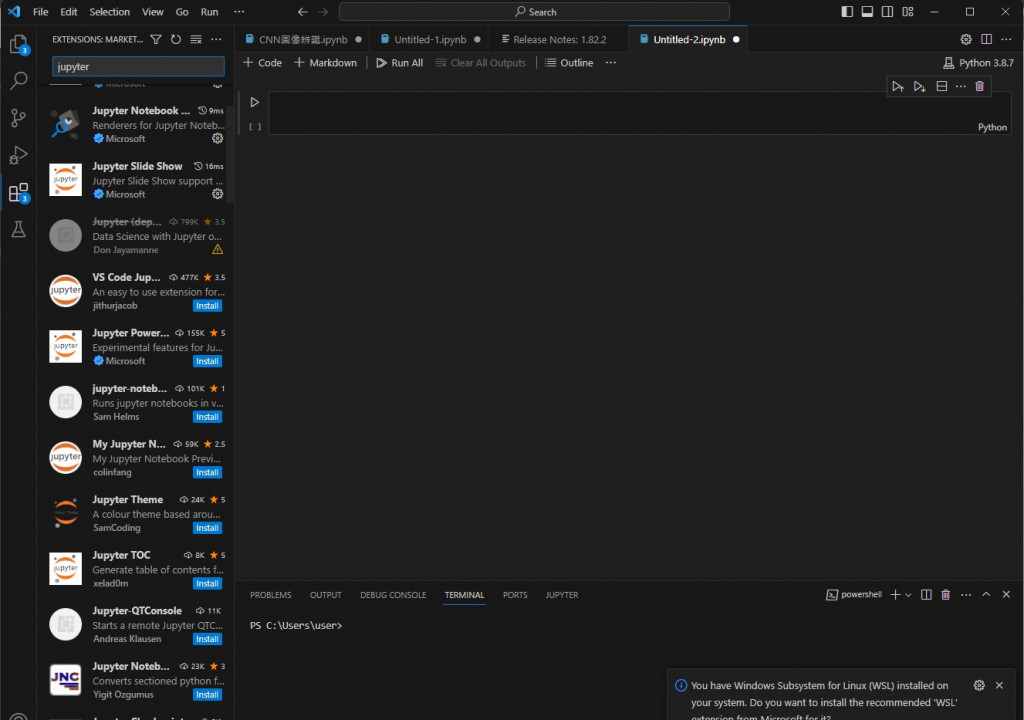
Task: Split the notebook cell
Action: [x=941, y=86]
